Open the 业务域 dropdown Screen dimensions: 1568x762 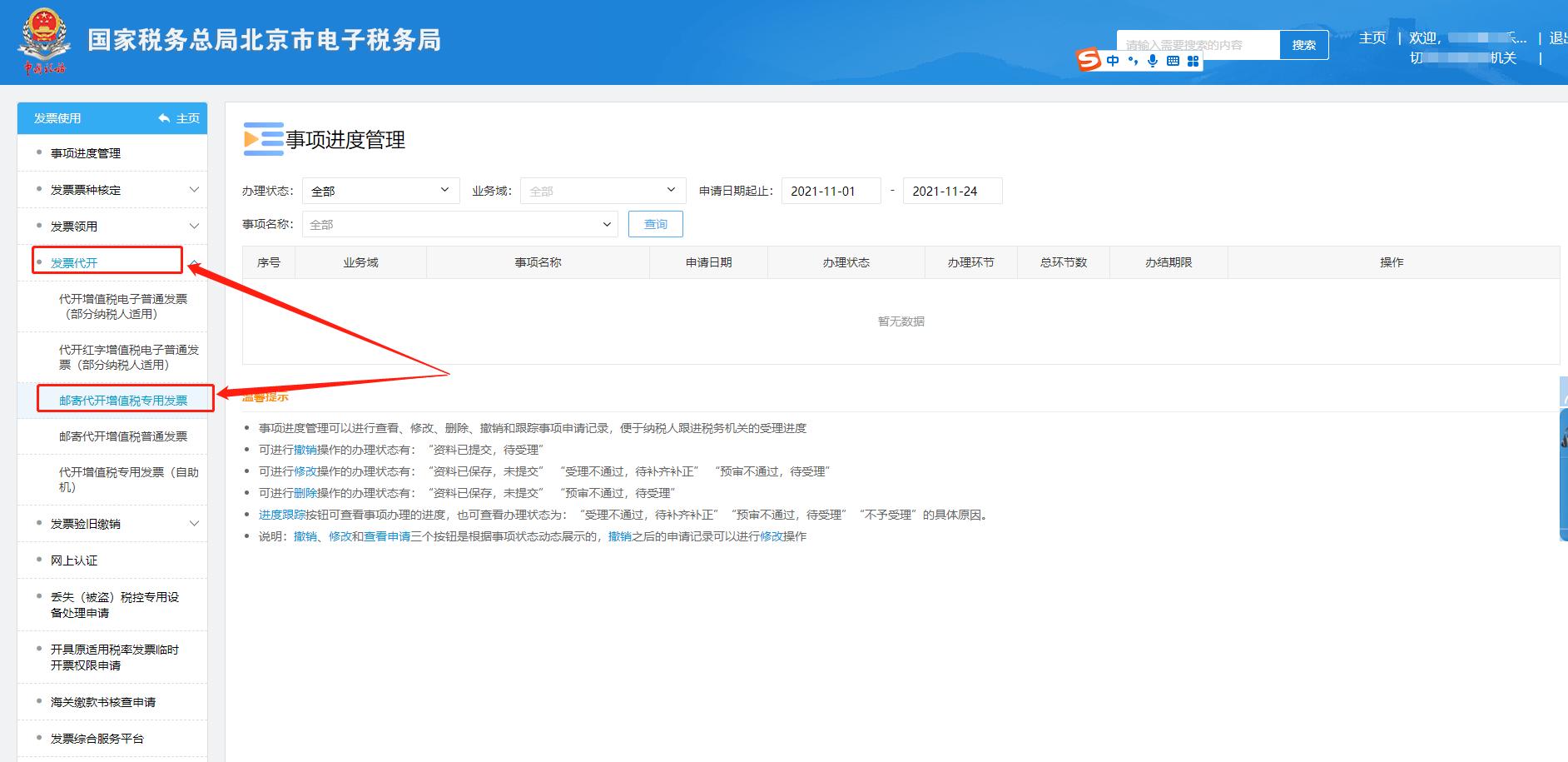coord(602,190)
